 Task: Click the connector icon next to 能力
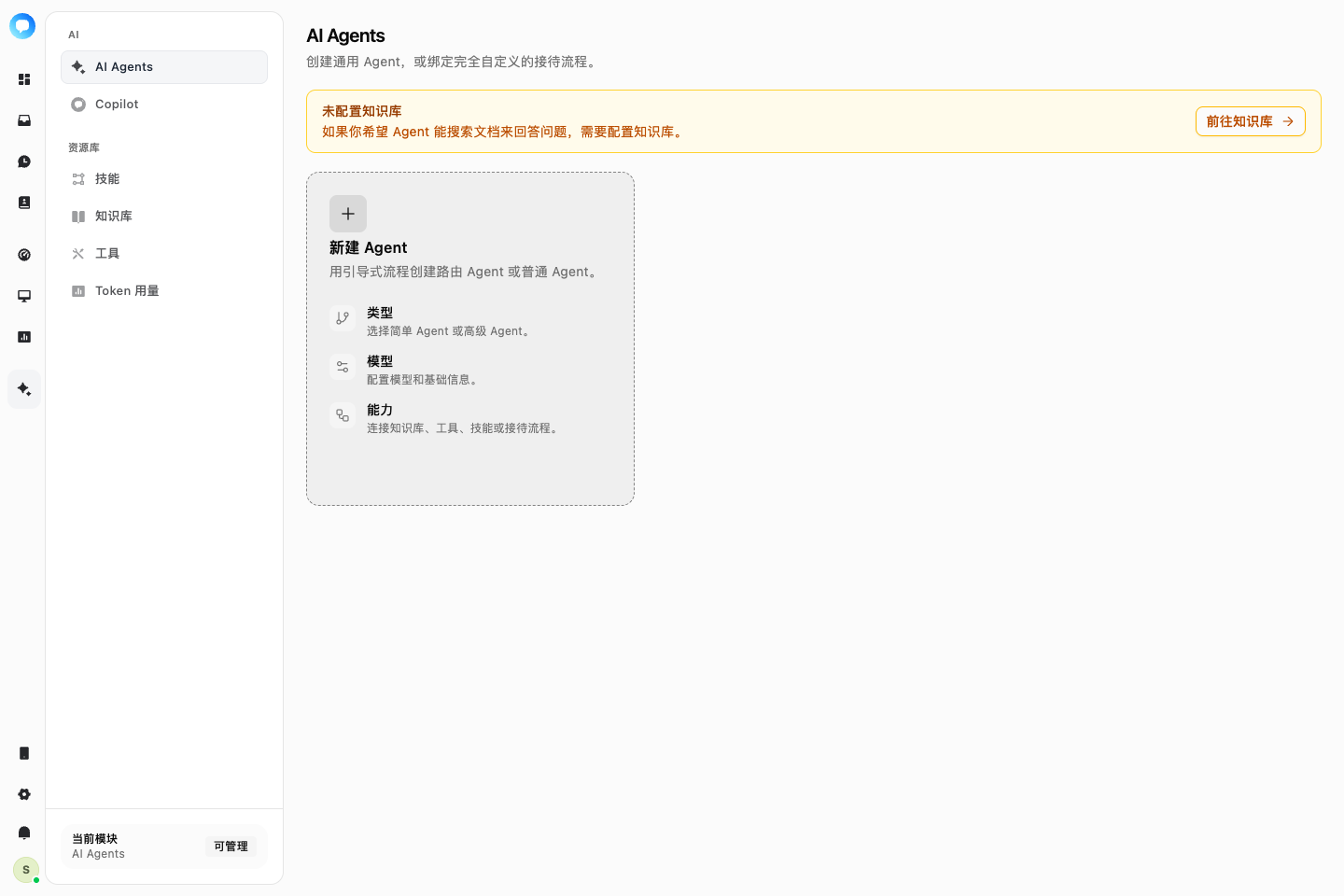point(343,415)
